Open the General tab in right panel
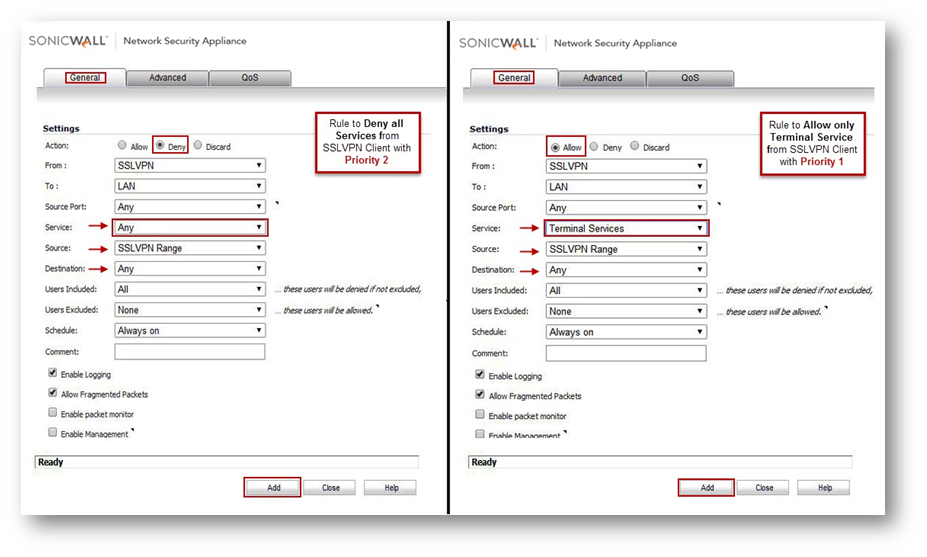927x557 pixels. [514, 78]
